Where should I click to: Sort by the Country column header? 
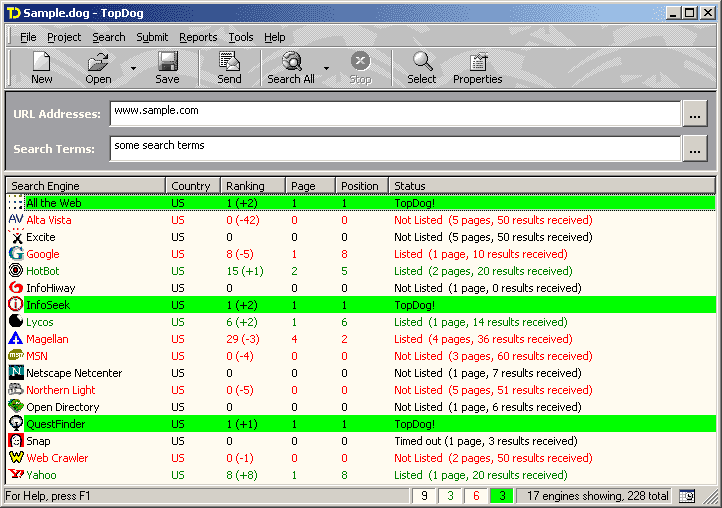[x=193, y=186]
